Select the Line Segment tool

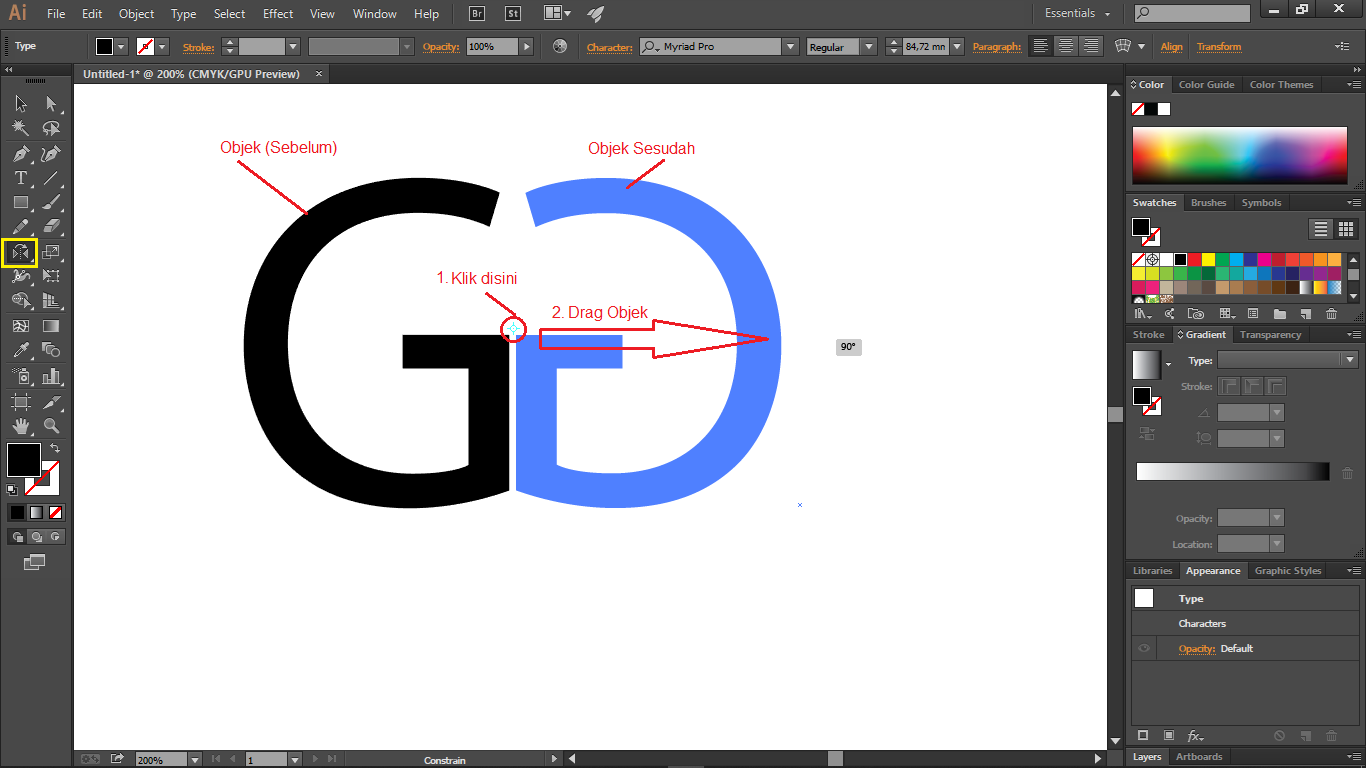point(51,178)
